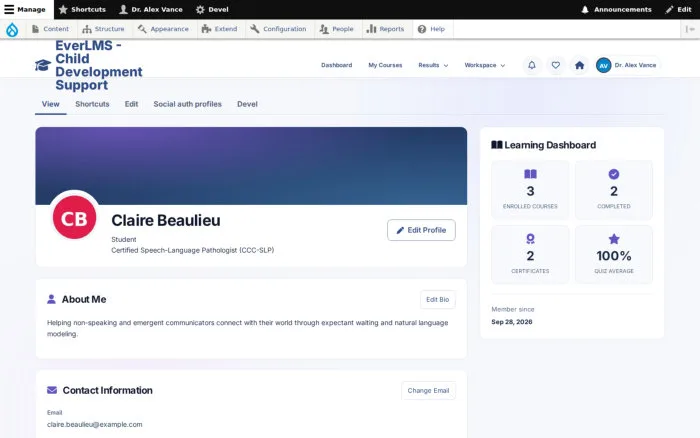
Task: Toggle Edit mode in the top bar
Action: click(x=678, y=9)
